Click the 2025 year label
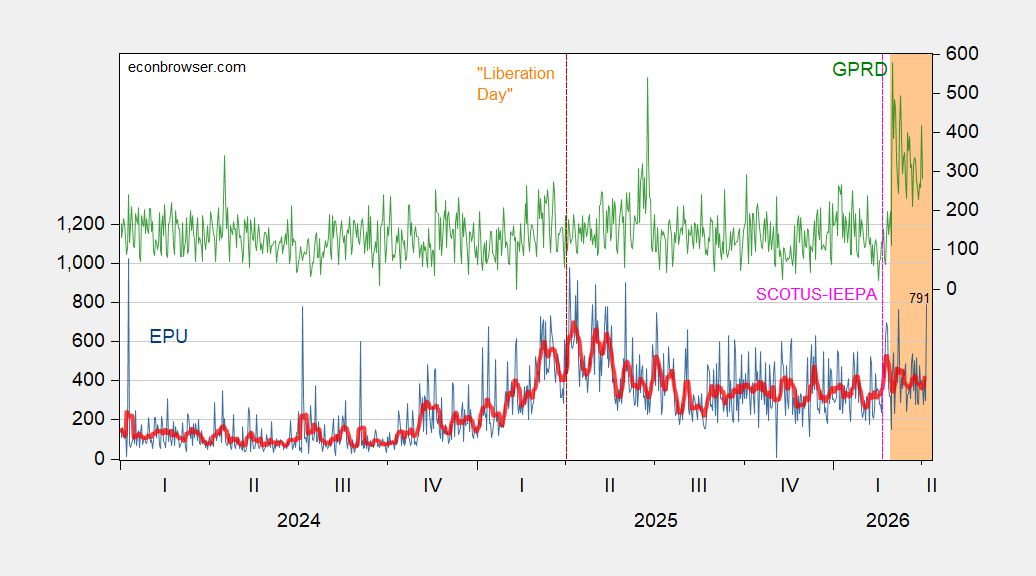 (x=655, y=521)
